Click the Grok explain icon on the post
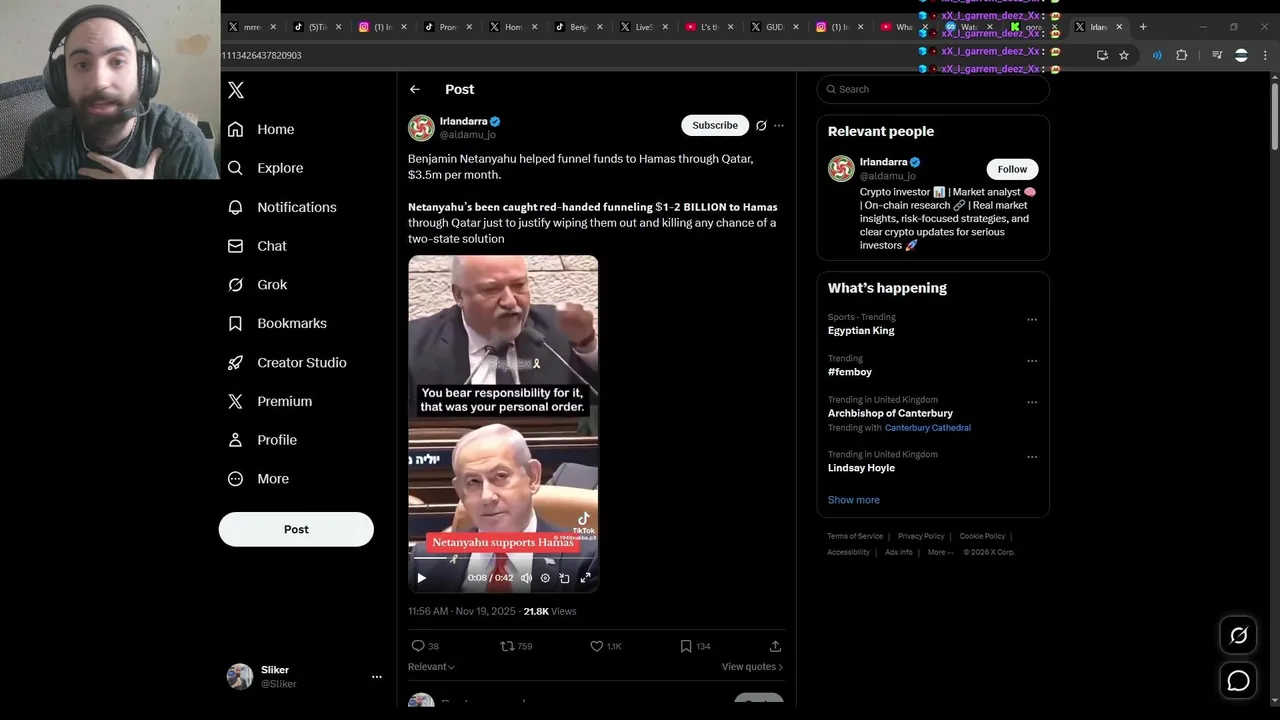This screenshot has height=720, width=1280. click(x=761, y=125)
